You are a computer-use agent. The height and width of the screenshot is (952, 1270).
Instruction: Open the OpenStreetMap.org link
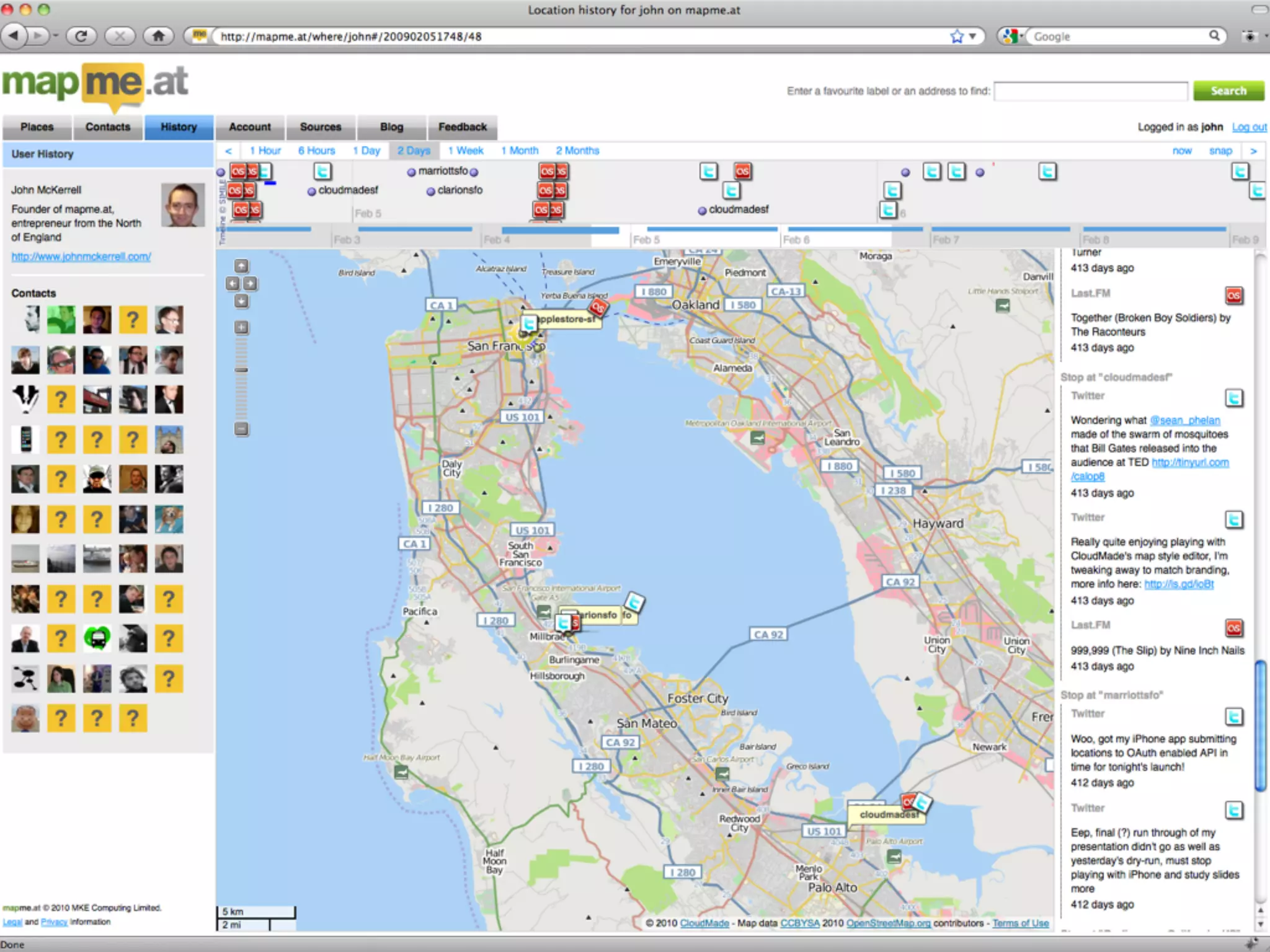pyautogui.click(x=889, y=923)
